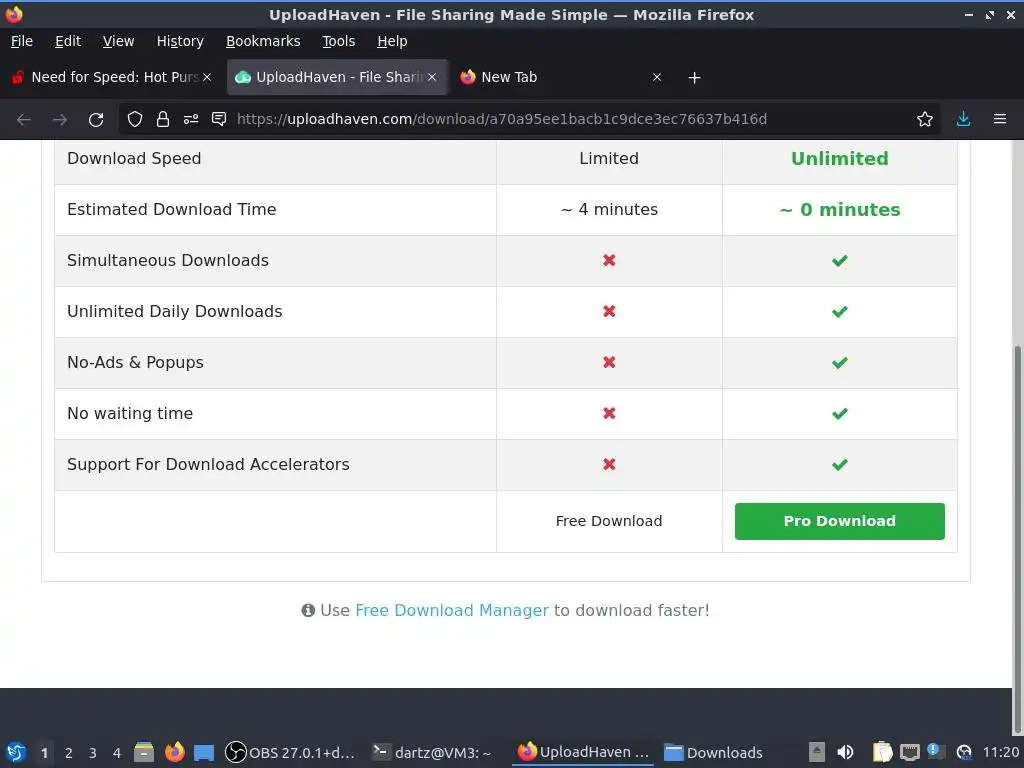The height and width of the screenshot is (768, 1024).
Task: Click red X for Simultaneous Downloads
Action: (609, 260)
